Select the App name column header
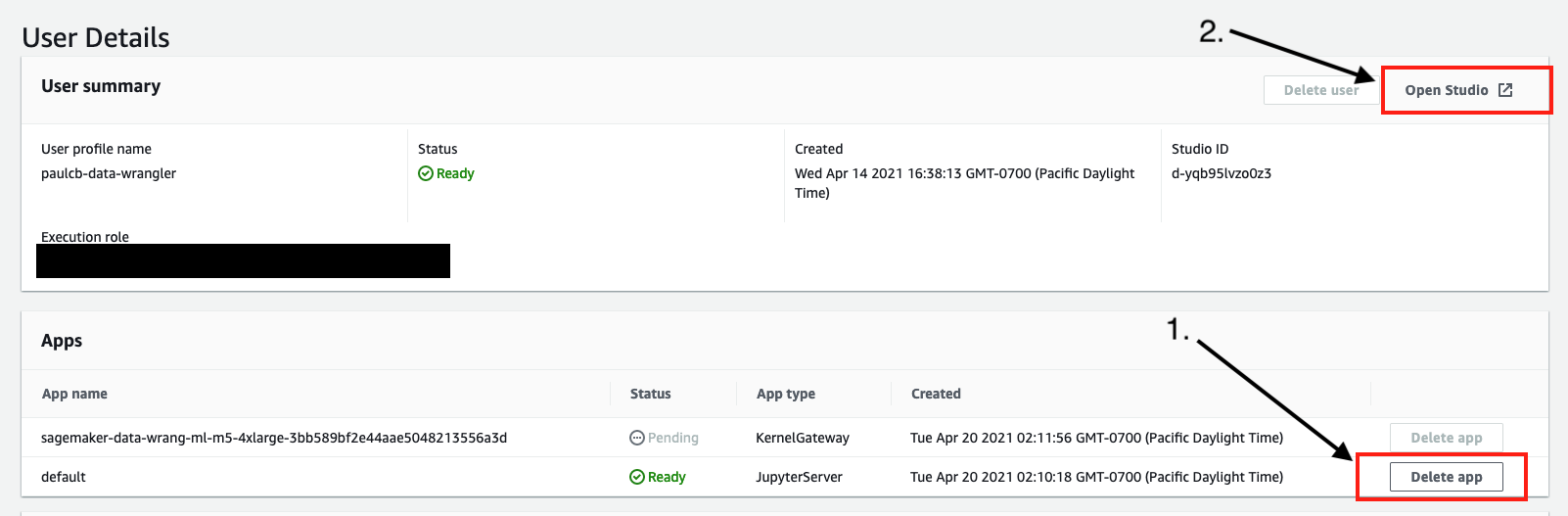1568x516 pixels. pyautogui.click(x=74, y=394)
